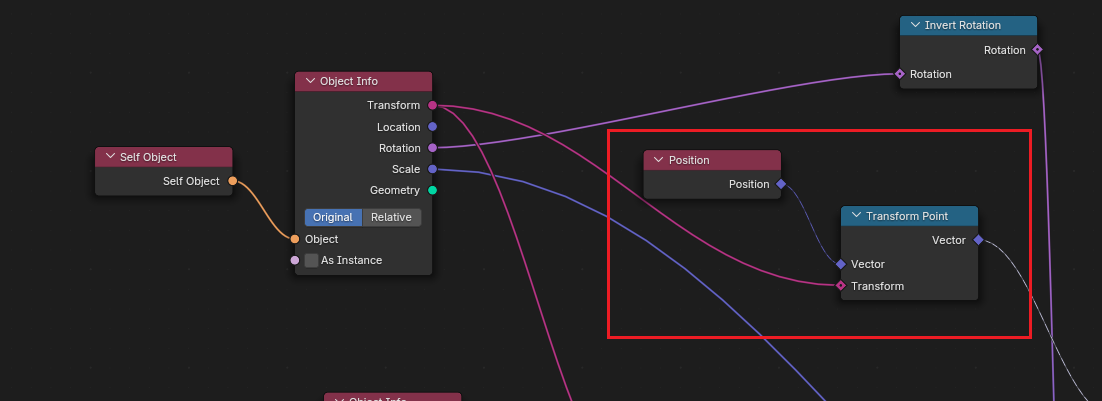Click the Scale output socket on Object Info
Screen dimensions: 1102x401
click(432, 169)
